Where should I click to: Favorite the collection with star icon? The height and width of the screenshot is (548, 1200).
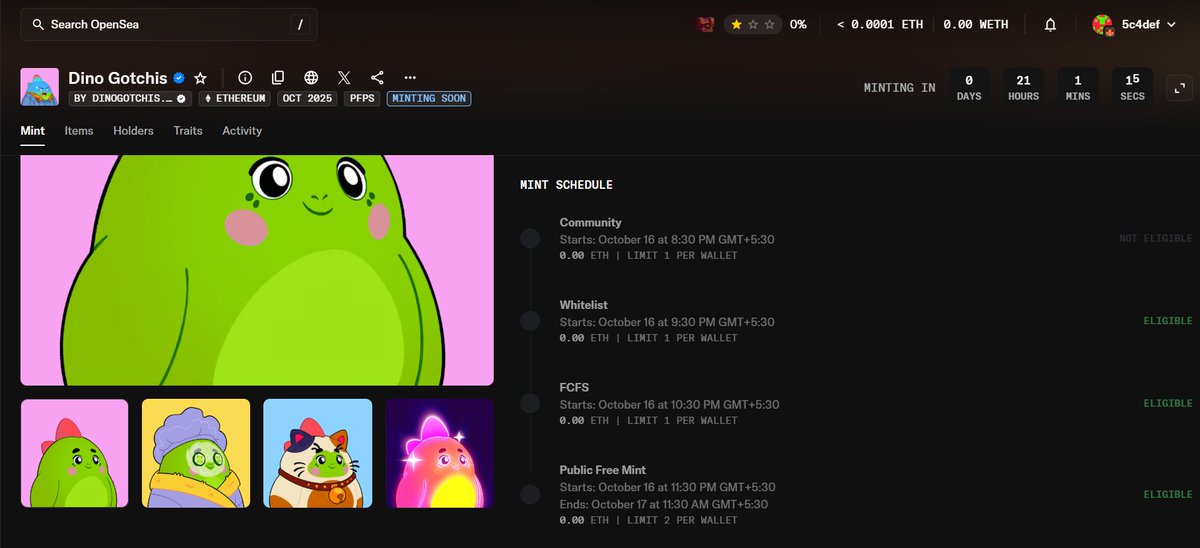tap(201, 77)
